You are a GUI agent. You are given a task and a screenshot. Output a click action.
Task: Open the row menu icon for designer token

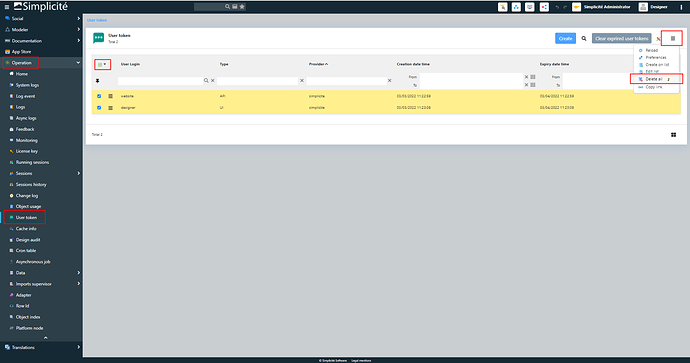(110, 108)
